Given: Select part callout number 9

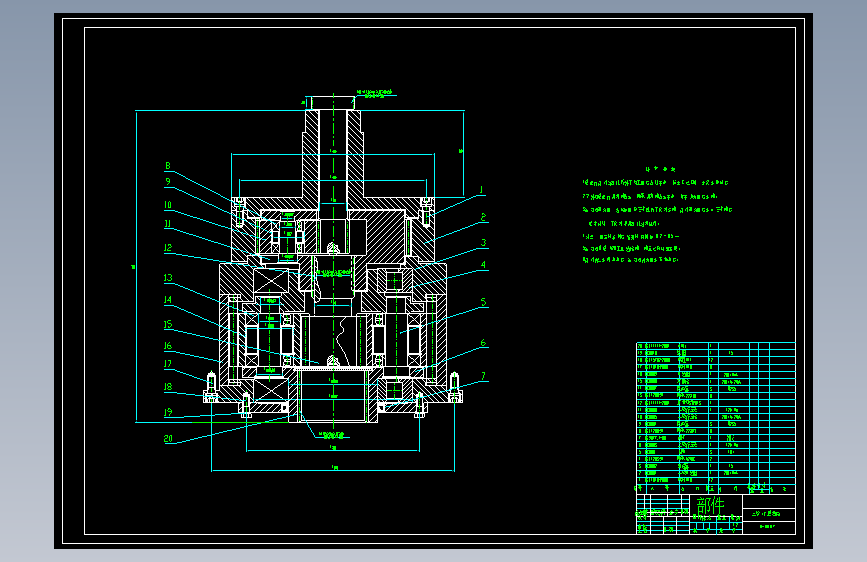Looking at the screenshot, I should [x=168, y=181].
